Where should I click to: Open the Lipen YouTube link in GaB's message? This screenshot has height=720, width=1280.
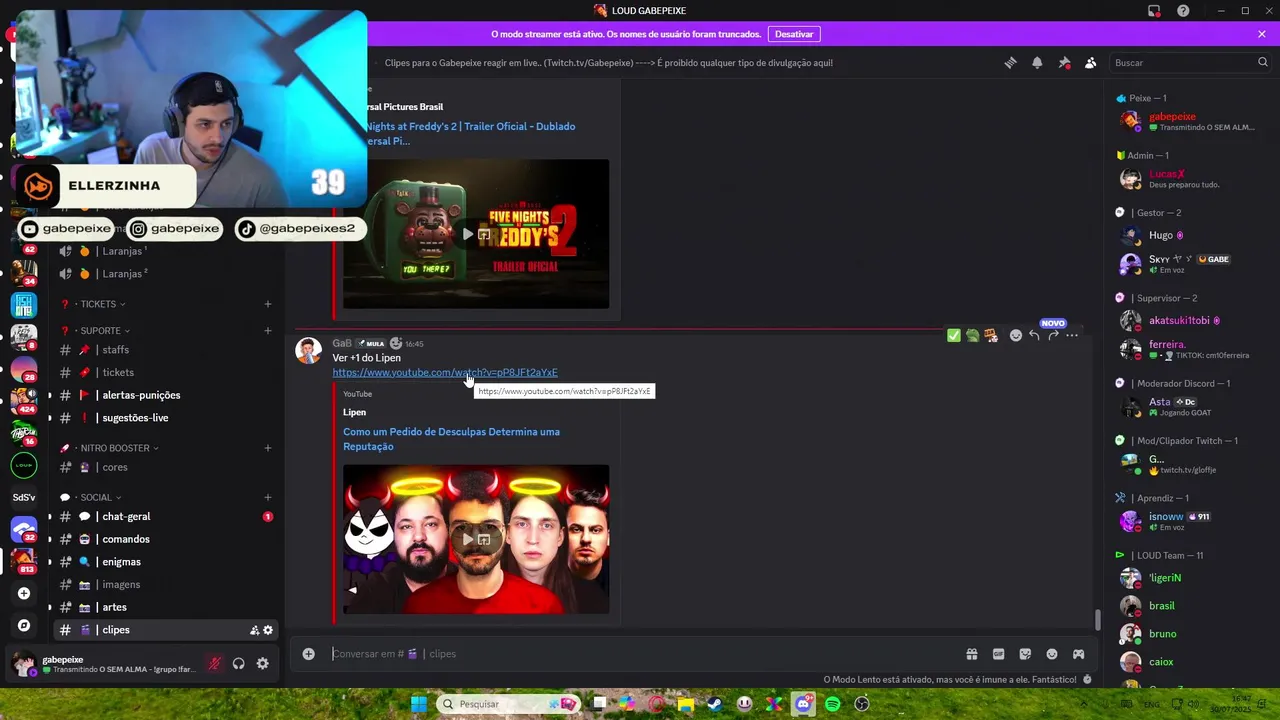445,373
